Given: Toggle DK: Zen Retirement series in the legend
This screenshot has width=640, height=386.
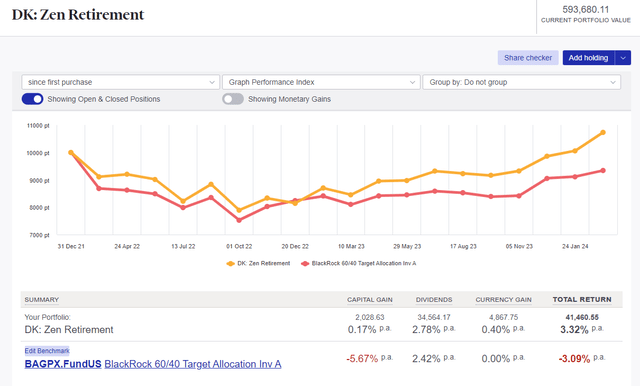Looking at the screenshot, I should (258, 264).
